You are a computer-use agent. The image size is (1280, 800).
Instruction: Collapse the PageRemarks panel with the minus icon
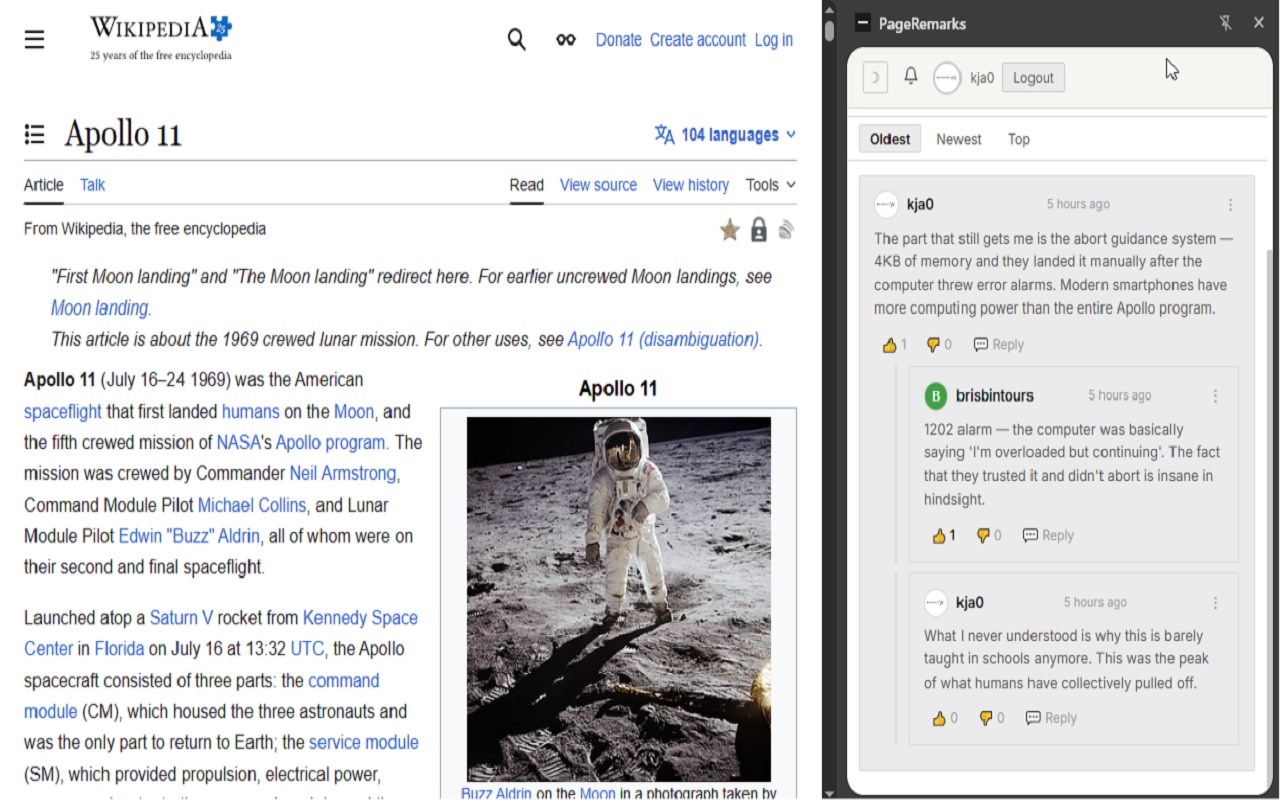click(862, 23)
